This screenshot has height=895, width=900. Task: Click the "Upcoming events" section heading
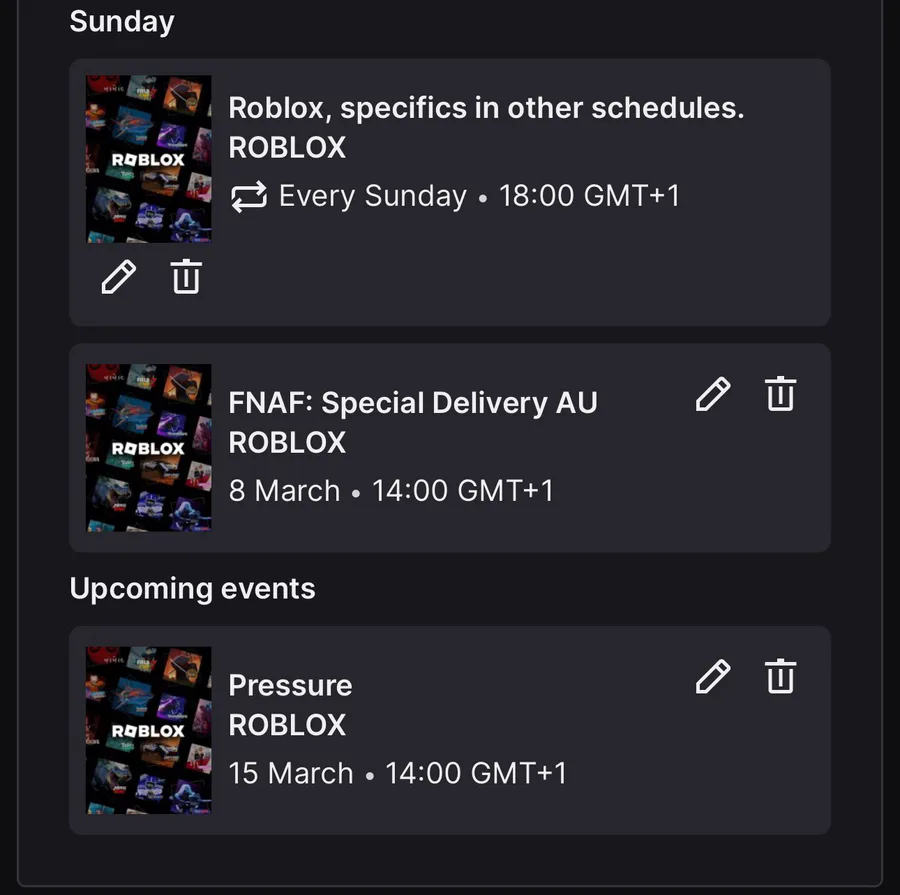coord(192,589)
